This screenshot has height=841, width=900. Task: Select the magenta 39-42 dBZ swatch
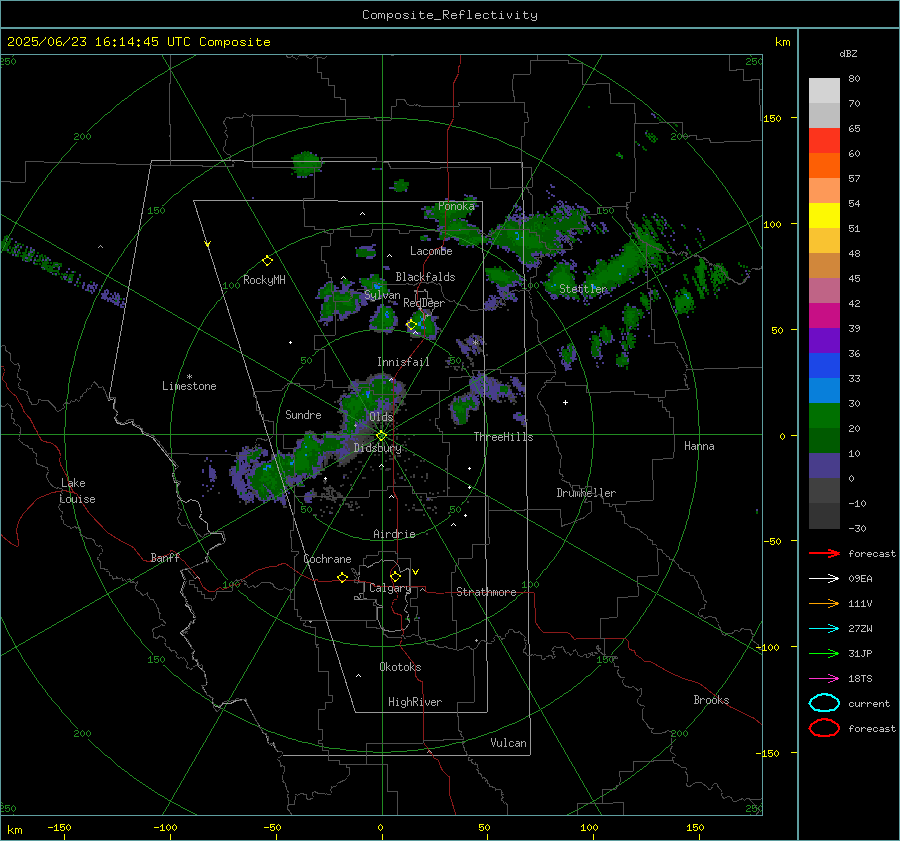pyautogui.click(x=824, y=316)
